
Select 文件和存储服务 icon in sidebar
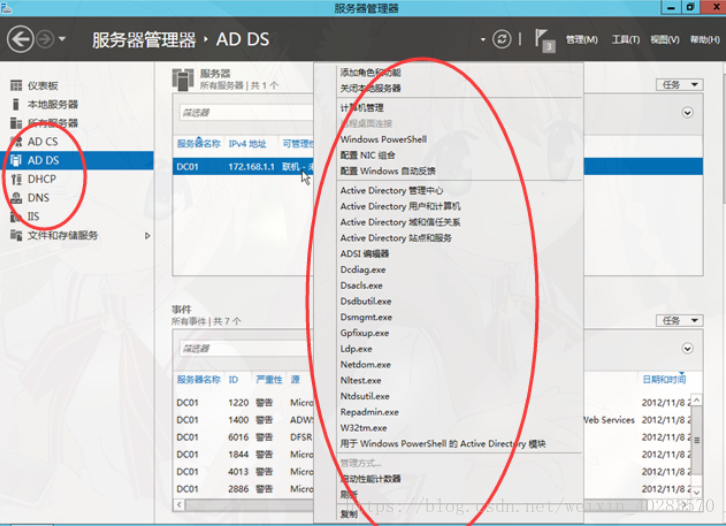[x=16, y=235]
